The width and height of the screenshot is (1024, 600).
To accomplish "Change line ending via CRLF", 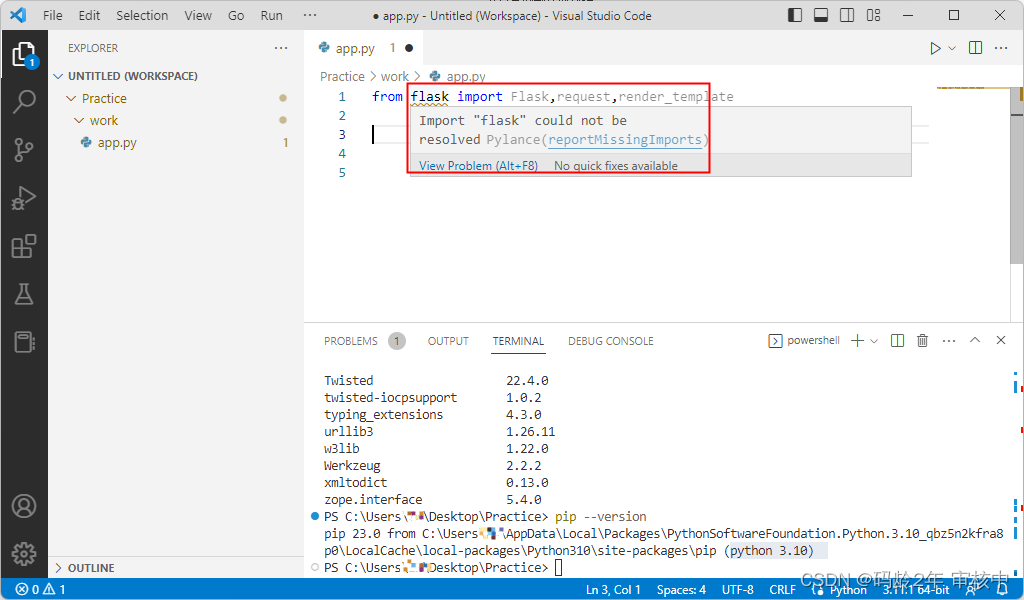I will tap(782, 590).
